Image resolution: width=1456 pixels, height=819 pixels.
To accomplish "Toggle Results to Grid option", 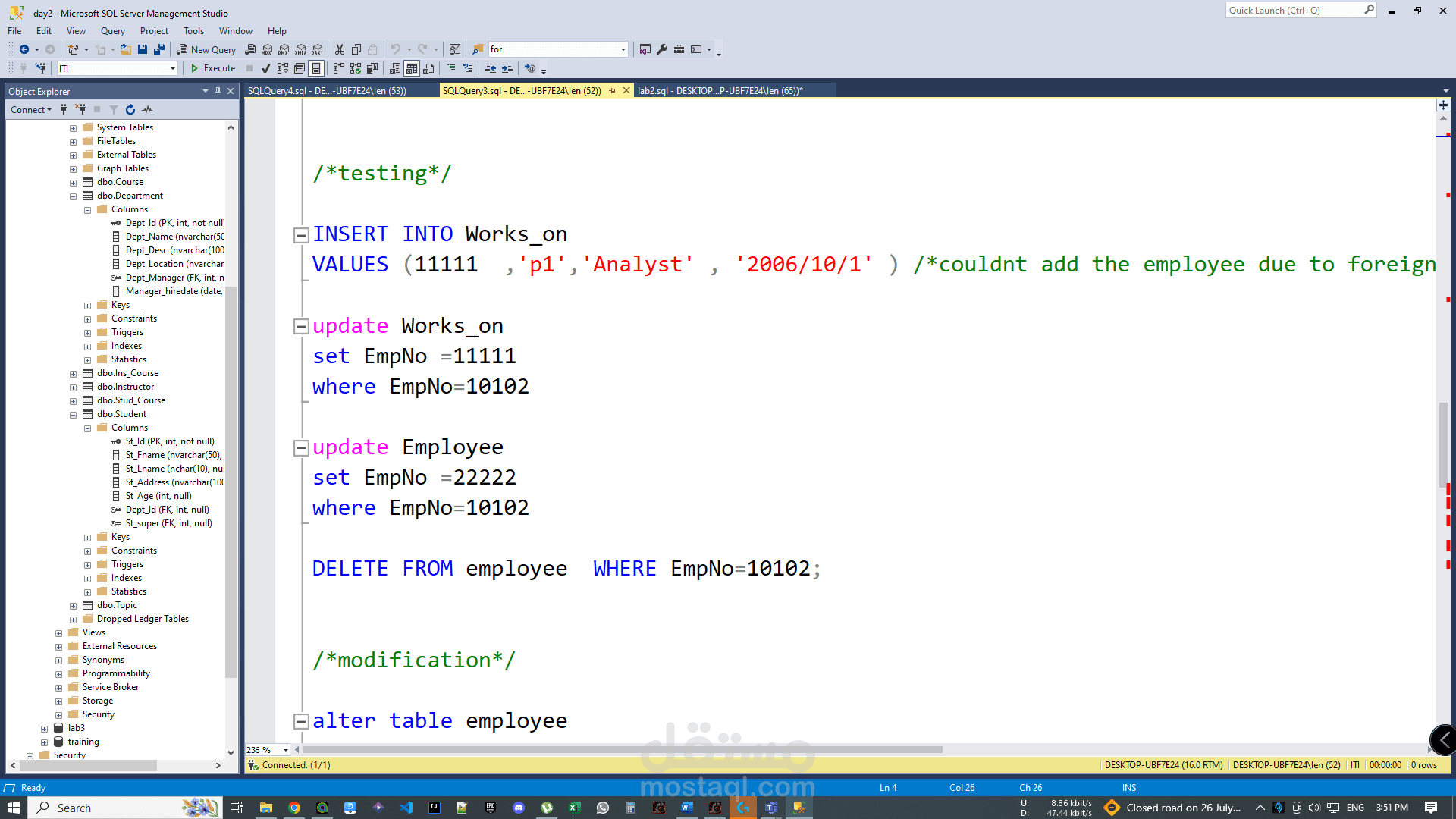I will pos(412,68).
